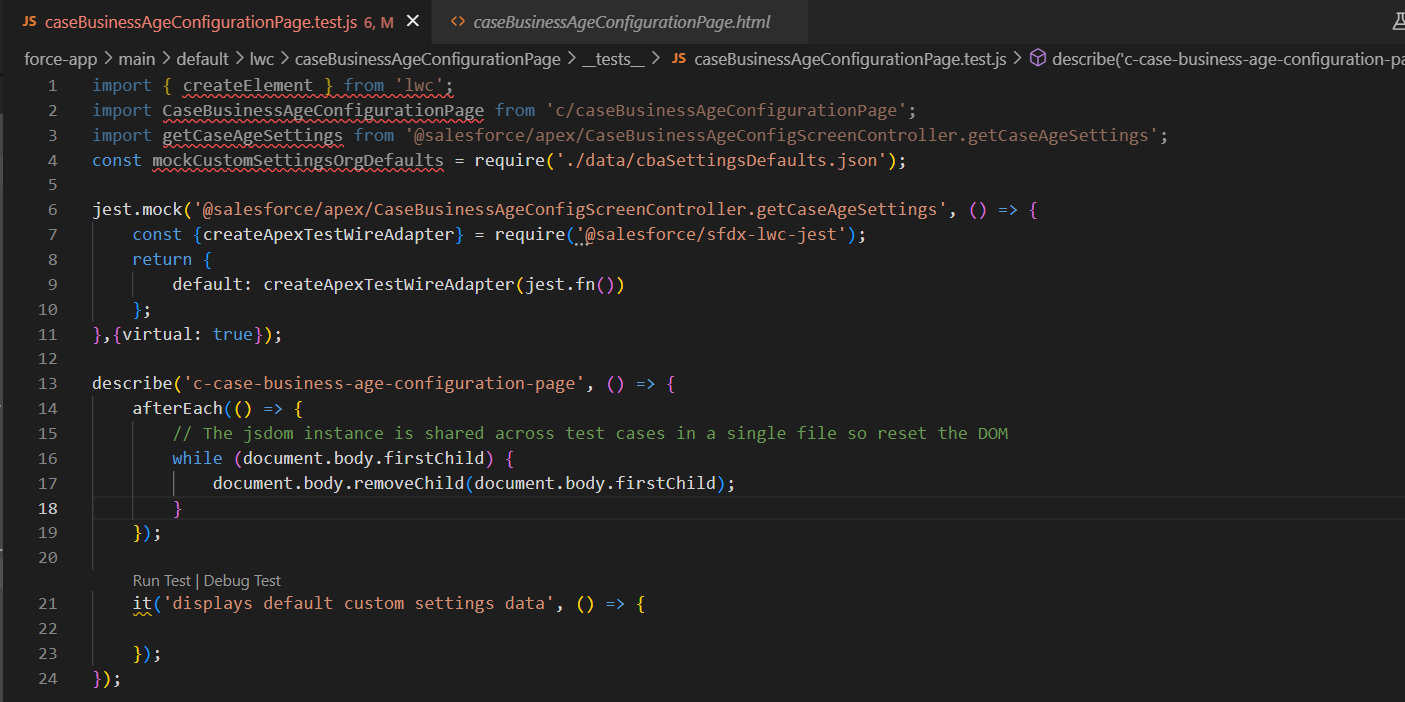The width and height of the screenshot is (1405, 702).
Task: Click line number 13 in gutter
Action: coord(48,384)
